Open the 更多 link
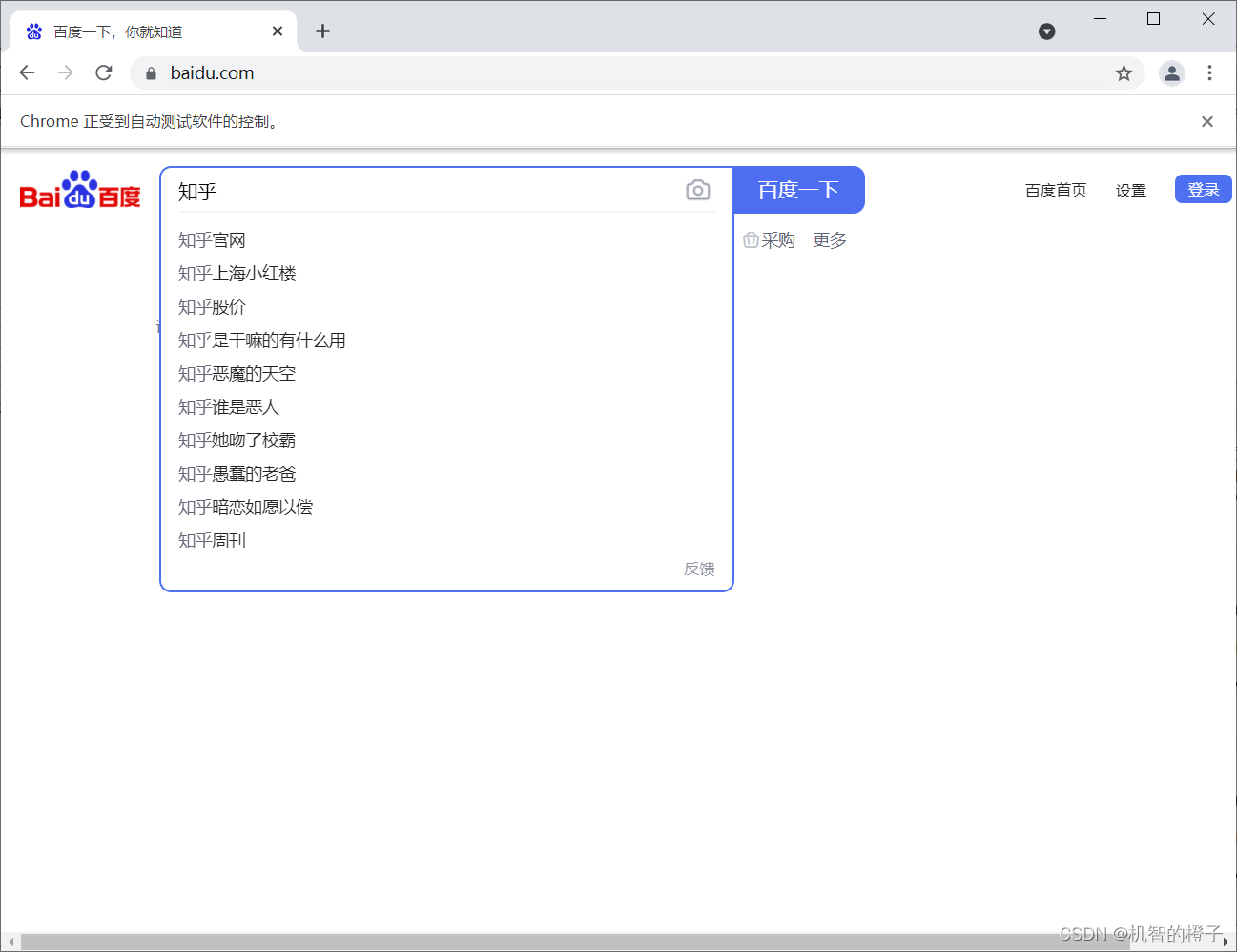 (x=830, y=240)
